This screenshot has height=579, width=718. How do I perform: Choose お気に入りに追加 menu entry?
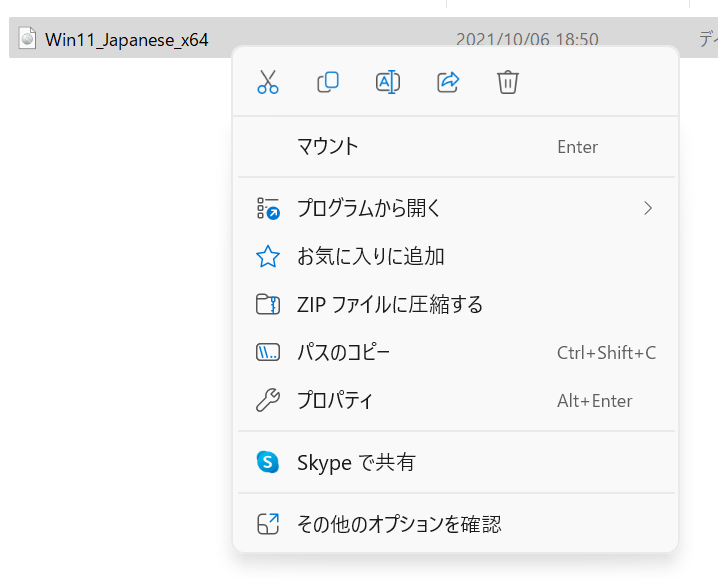coord(370,257)
